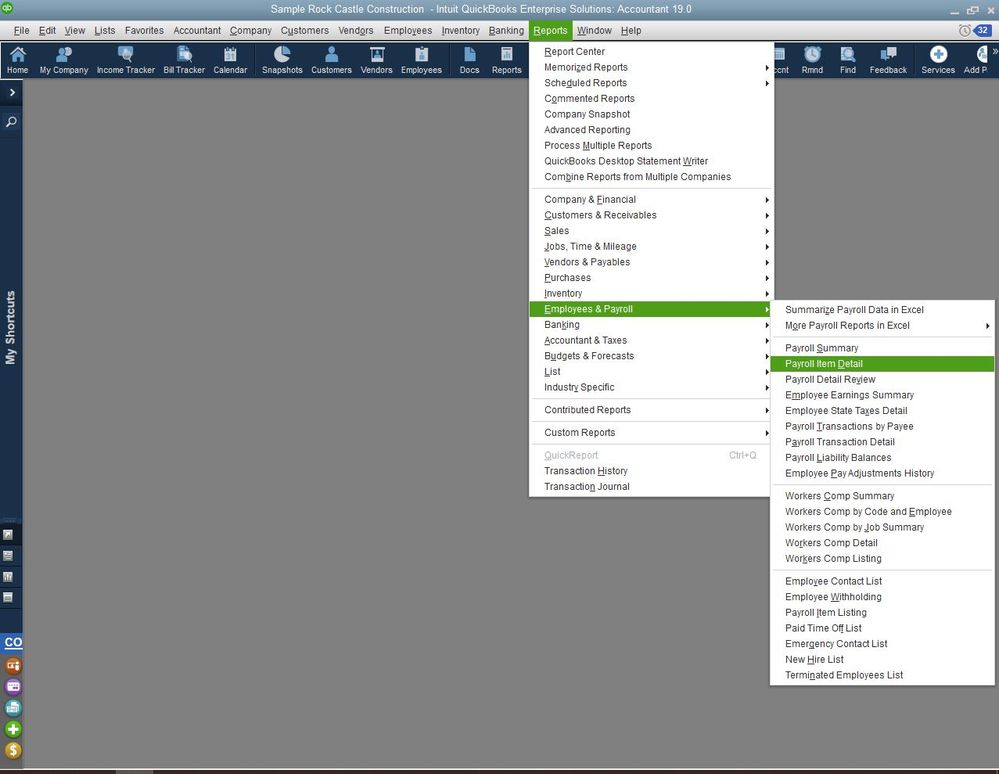Expand Scheduled Reports submenu
999x774 pixels.
point(651,83)
